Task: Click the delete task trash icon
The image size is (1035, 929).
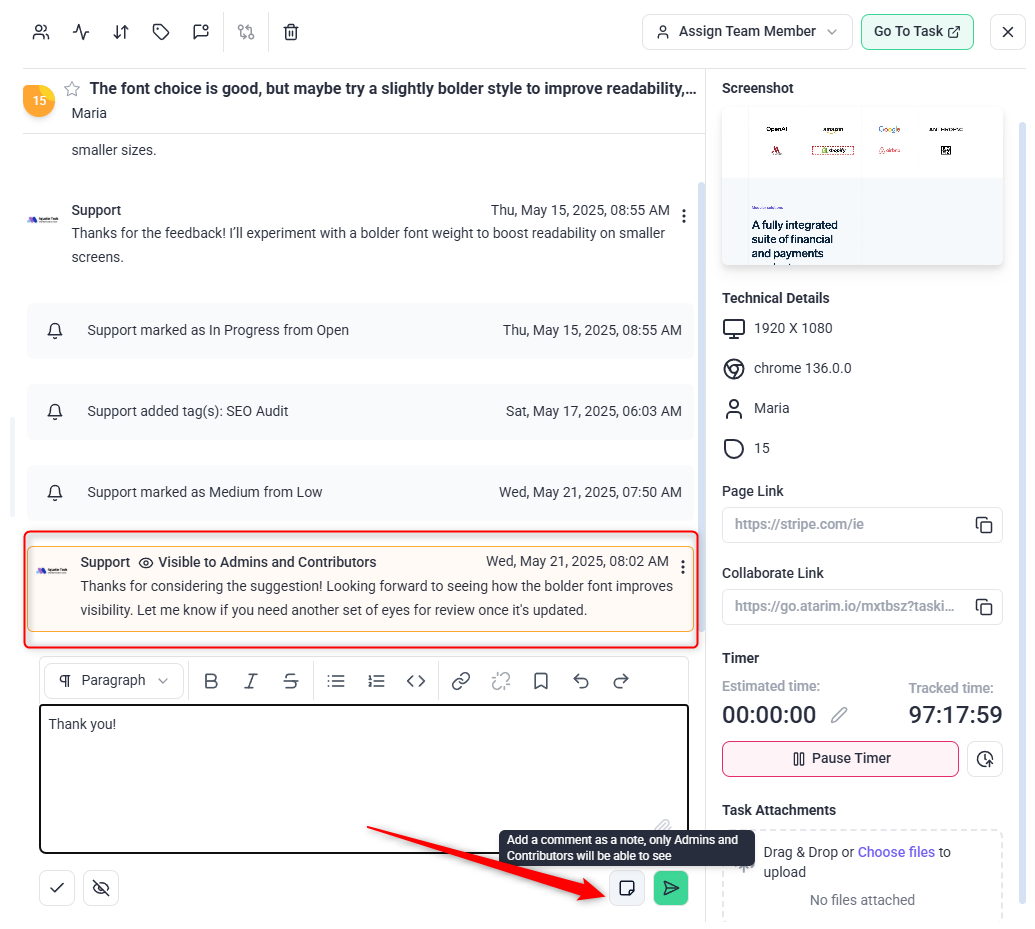Action: pos(291,32)
